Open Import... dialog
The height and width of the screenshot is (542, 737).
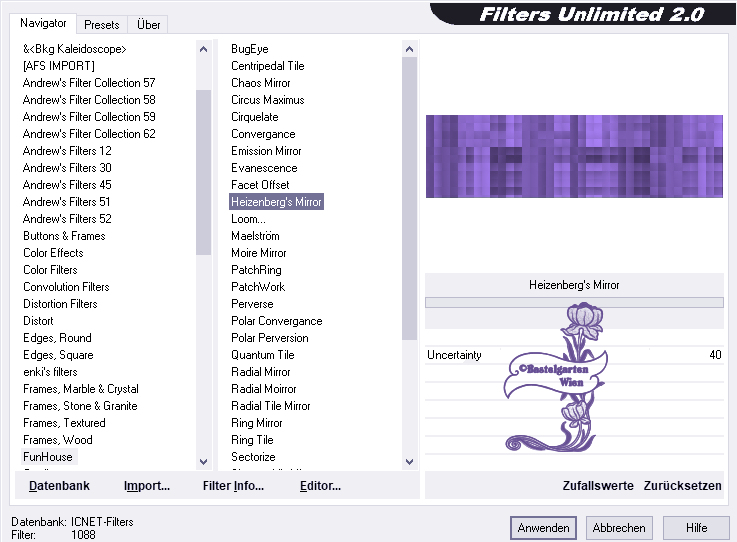coord(147,486)
